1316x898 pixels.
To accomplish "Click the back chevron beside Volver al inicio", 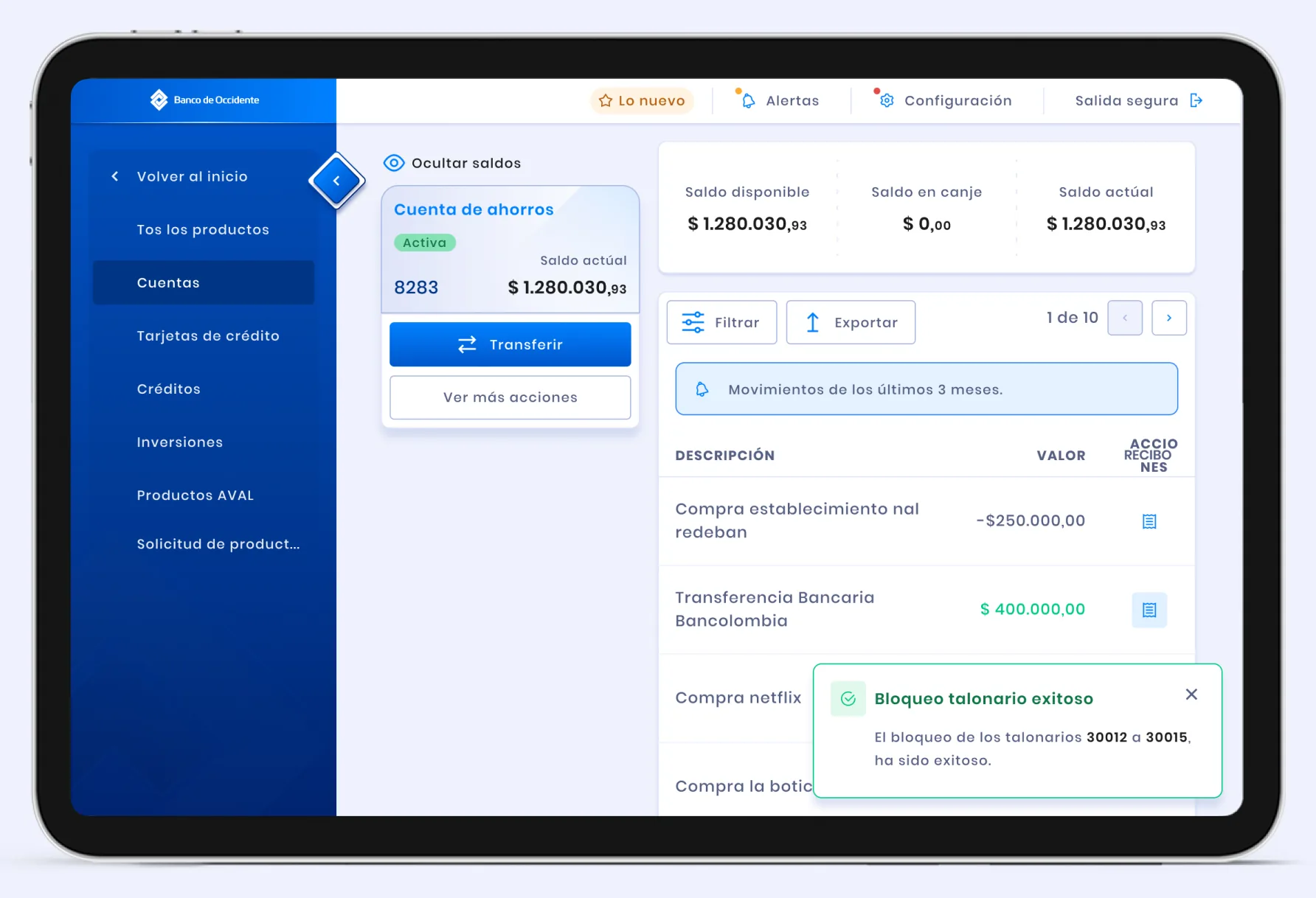I will pos(115,176).
